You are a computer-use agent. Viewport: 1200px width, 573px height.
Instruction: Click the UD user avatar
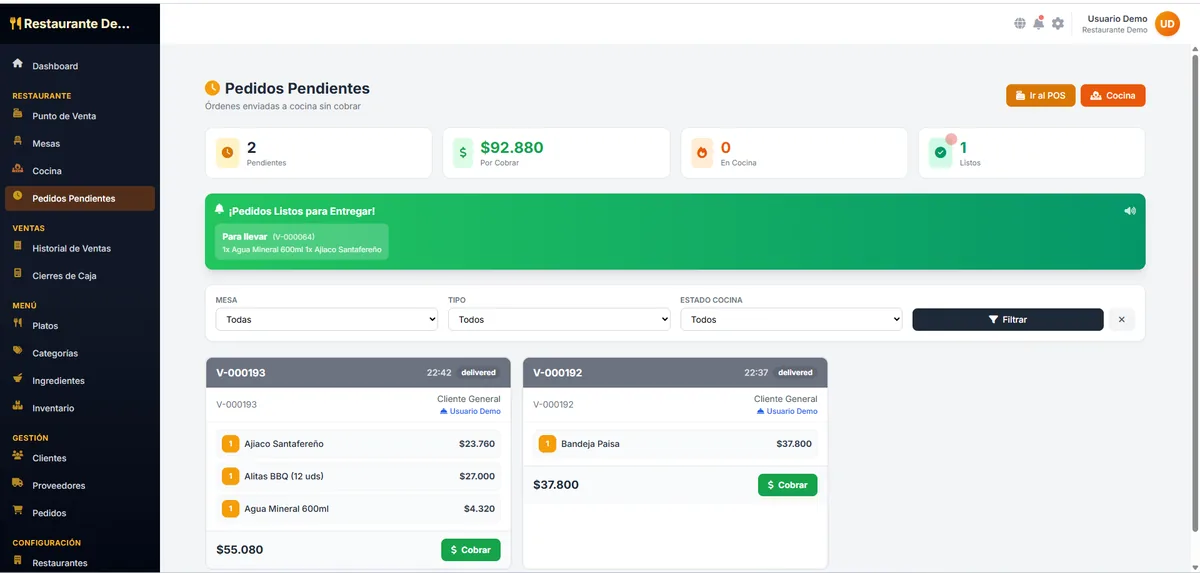(1167, 23)
